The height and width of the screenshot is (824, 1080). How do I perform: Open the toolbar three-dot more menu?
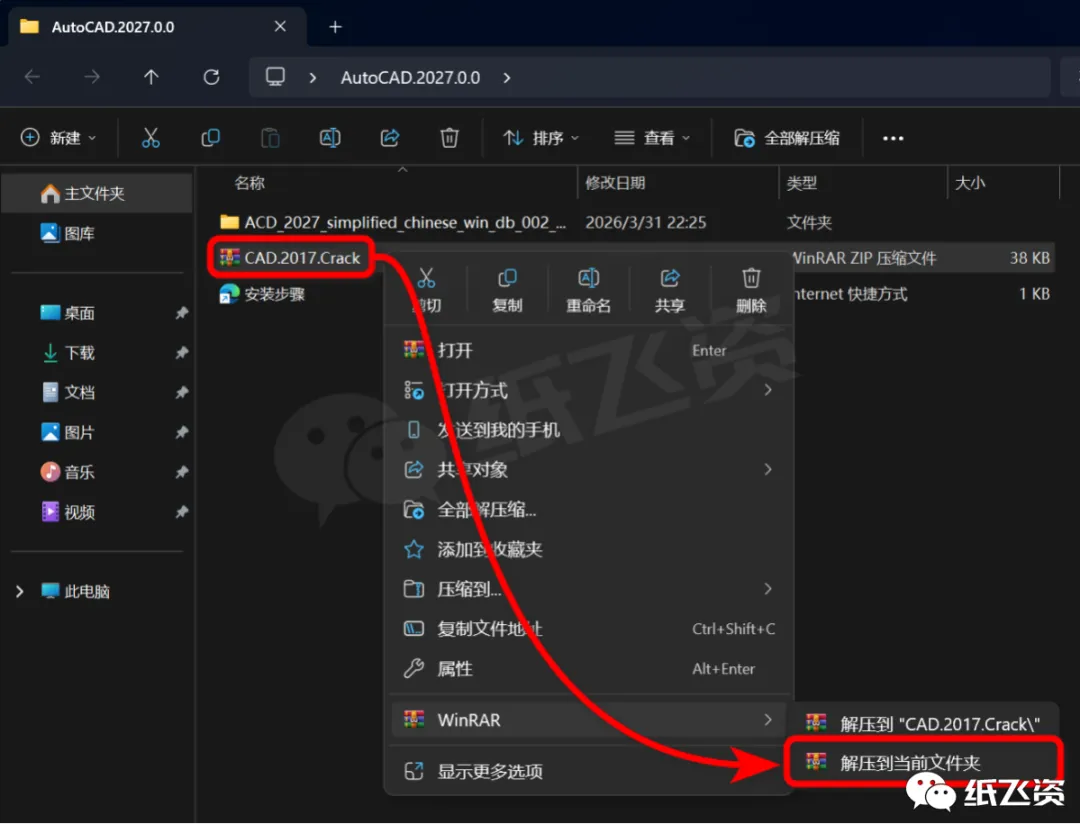click(893, 138)
